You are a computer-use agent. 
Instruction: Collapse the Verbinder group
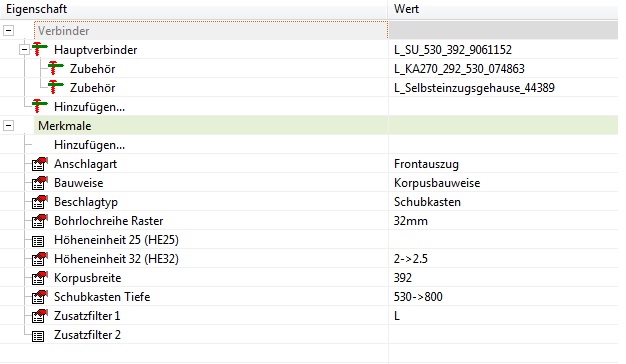point(8,31)
